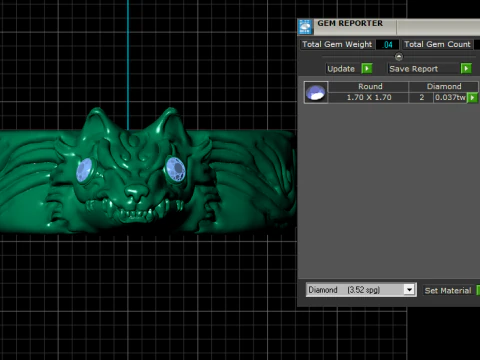Click the round gem thumbnail in the report row
Image resolution: width=480 pixels, height=360 pixels.
pyautogui.click(x=316, y=92)
